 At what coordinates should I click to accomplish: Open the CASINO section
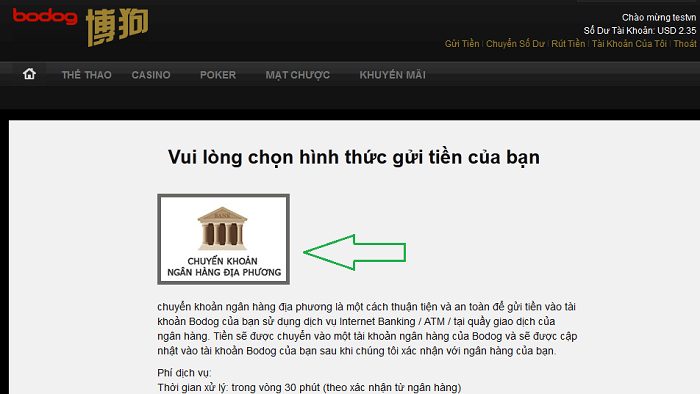151,75
